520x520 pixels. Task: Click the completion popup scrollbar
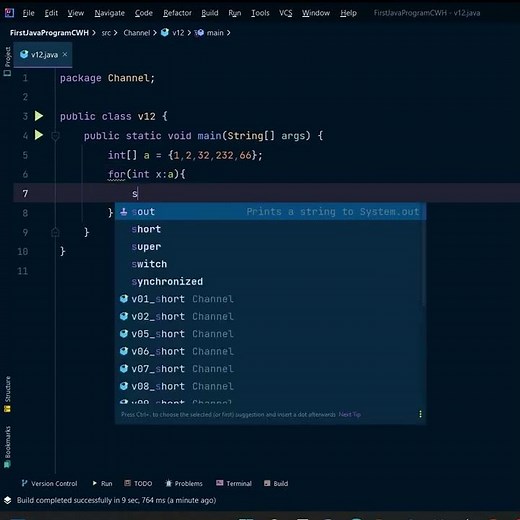pyautogui.click(x=424, y=255)
